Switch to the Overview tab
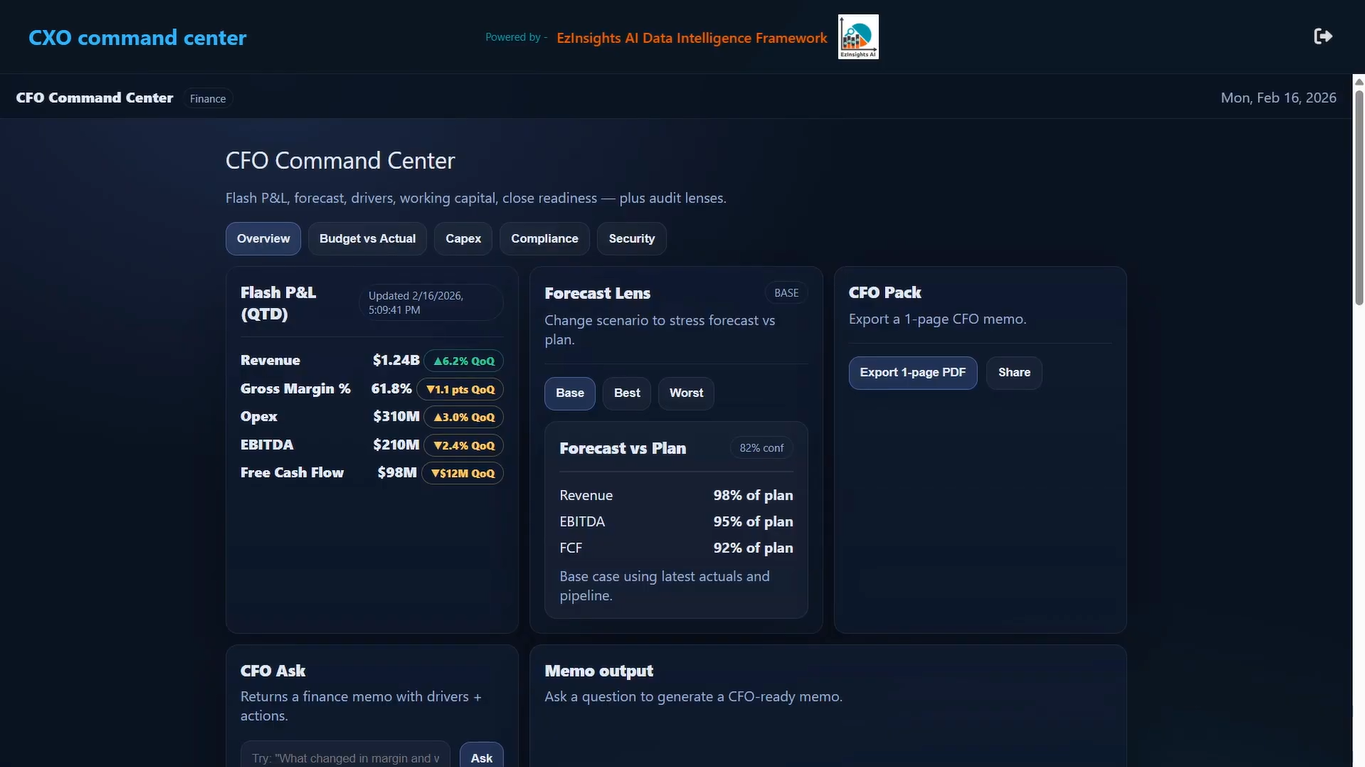The width and height of the screenshot is (1365, 767). click(263, 239)
